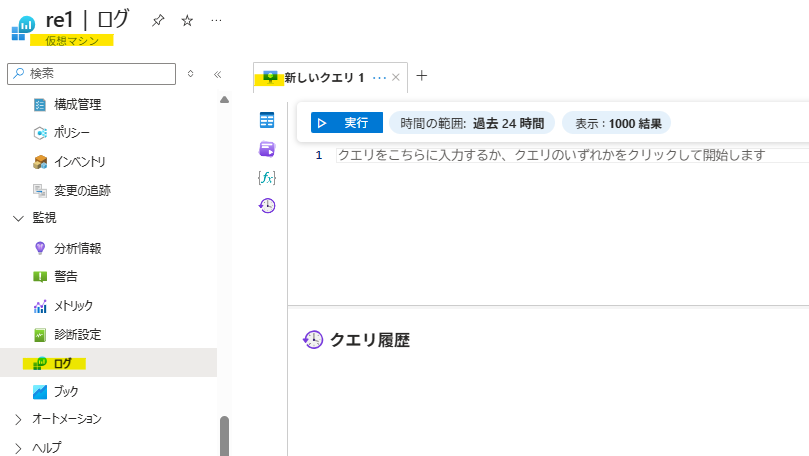This screenshot has width=809, height=456.
Task: Mark re1 as favorite with the star
Action: pyautogui.click(x=187, y=20)
